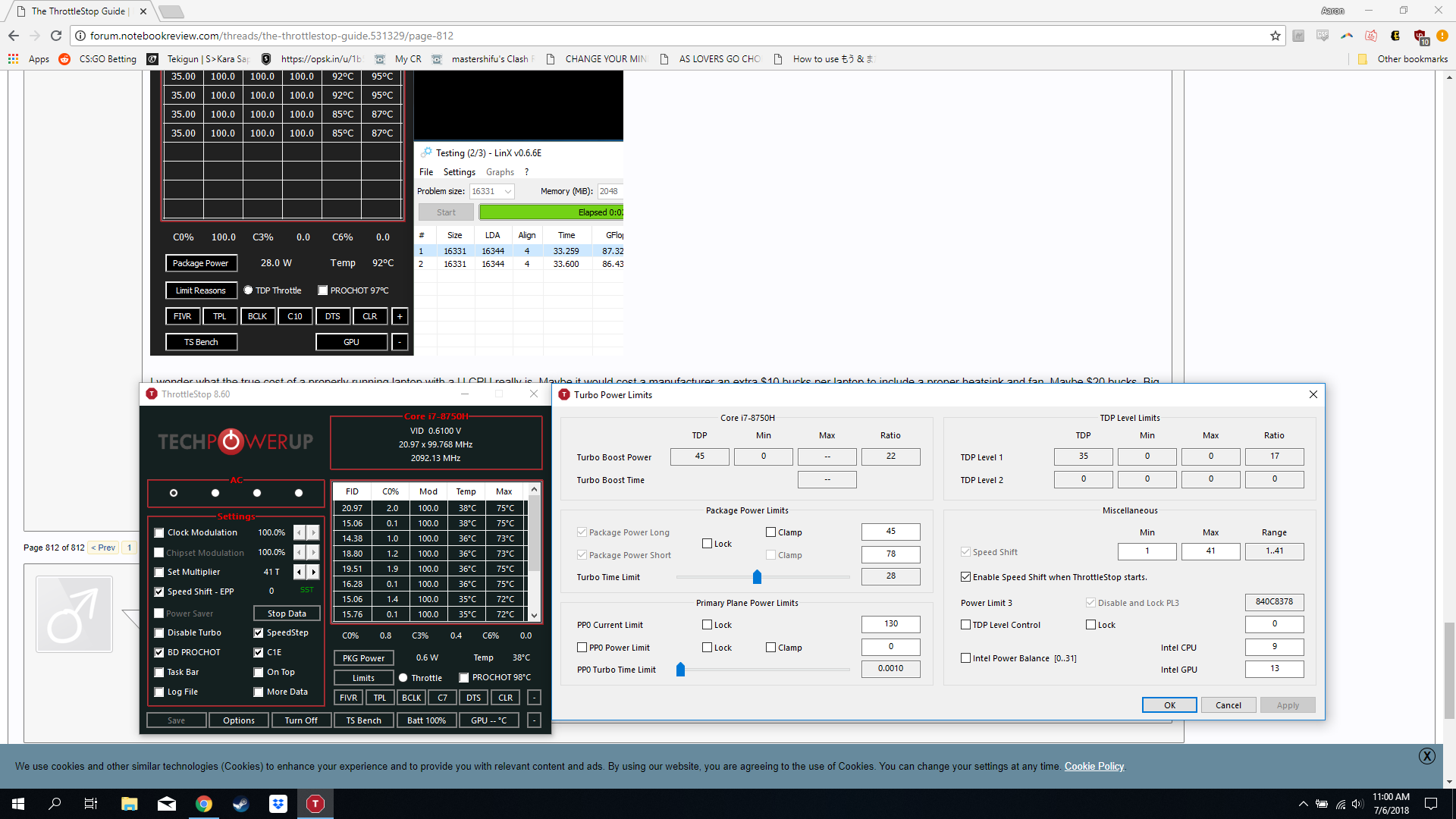Toggle the TDP Level Control checkbox

click(x=965, y=625)
